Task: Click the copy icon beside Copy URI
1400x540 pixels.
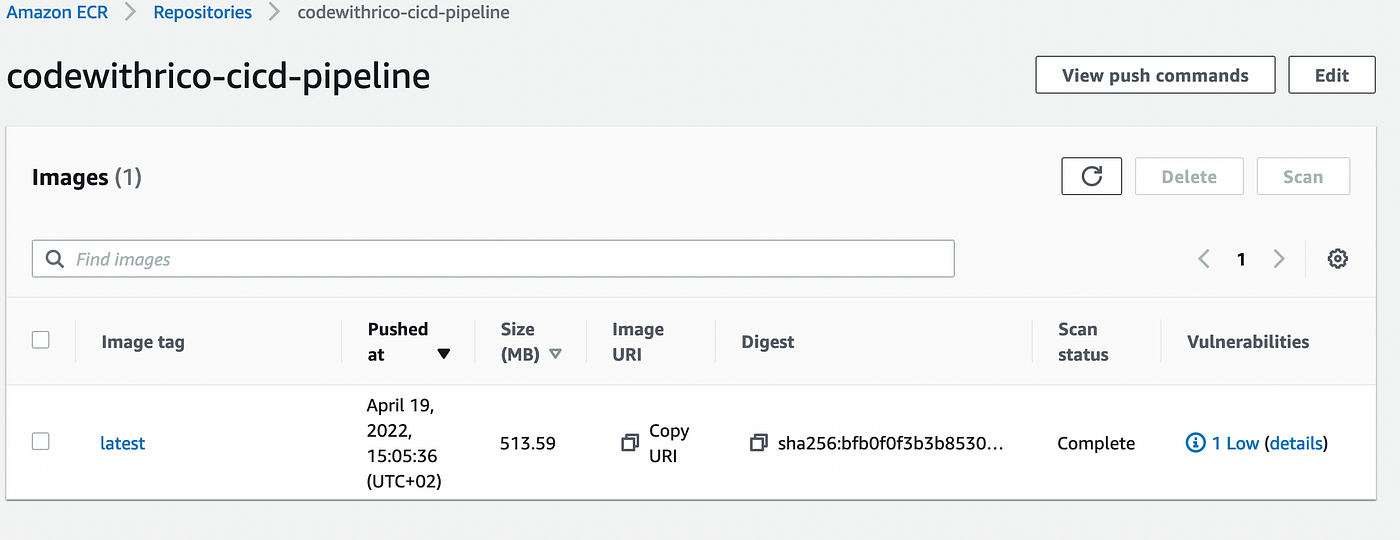Action: pos(630,443)
